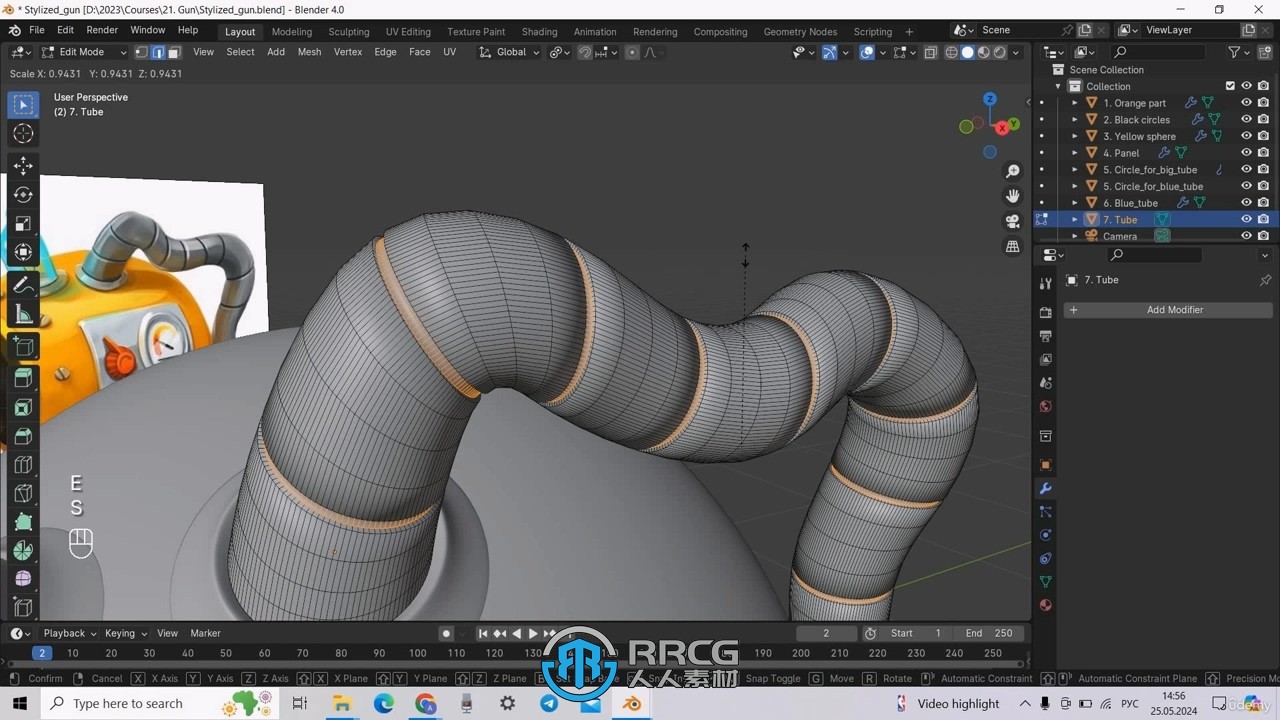Open the File menu

coord(36,30)
